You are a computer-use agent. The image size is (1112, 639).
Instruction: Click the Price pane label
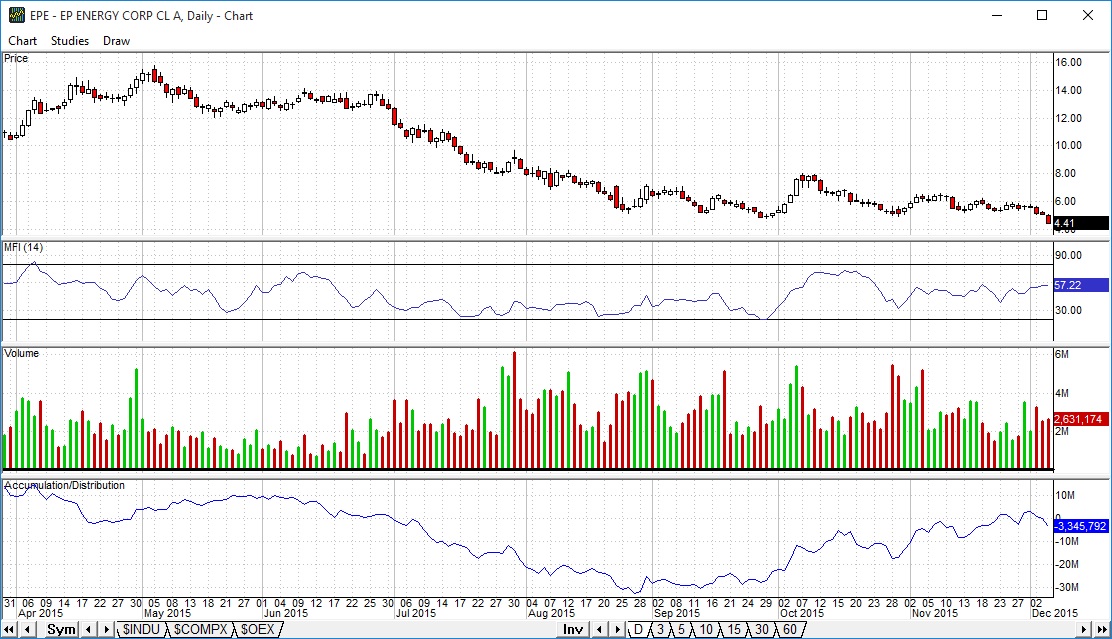click(16, 58)
